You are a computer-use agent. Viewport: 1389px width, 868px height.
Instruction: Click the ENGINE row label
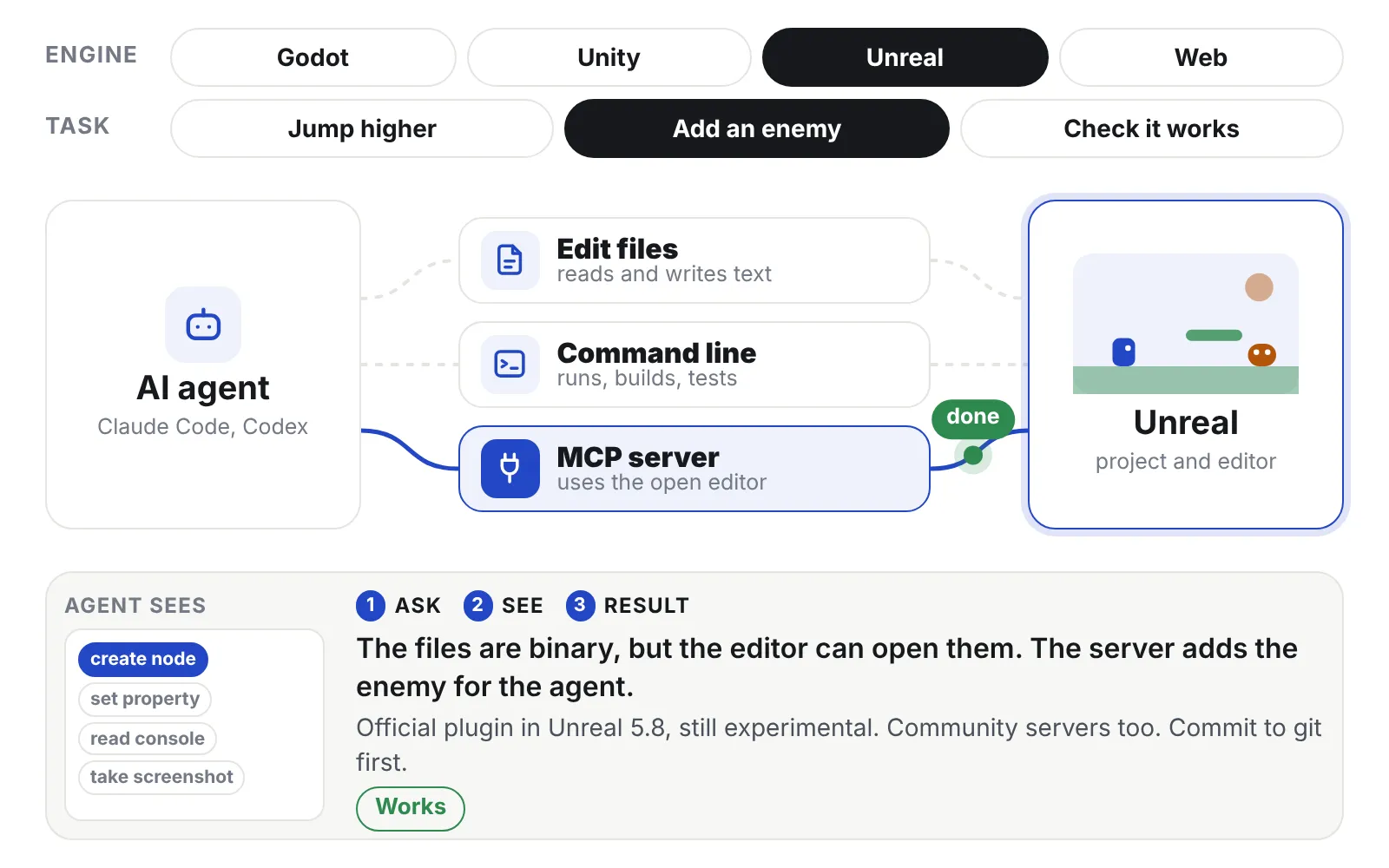[x=91, y=56]
